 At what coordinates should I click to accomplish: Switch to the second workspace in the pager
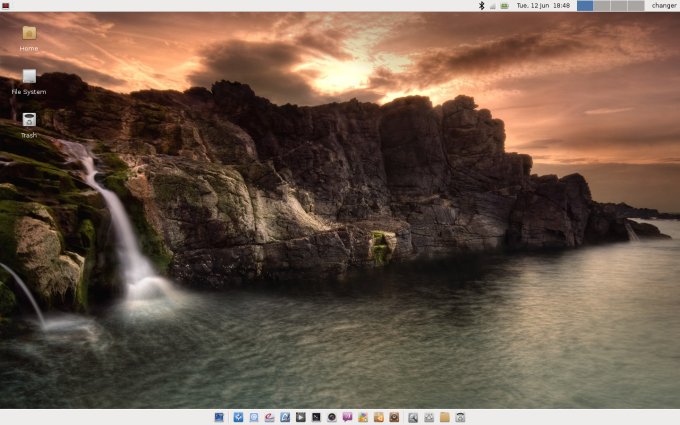602,6
